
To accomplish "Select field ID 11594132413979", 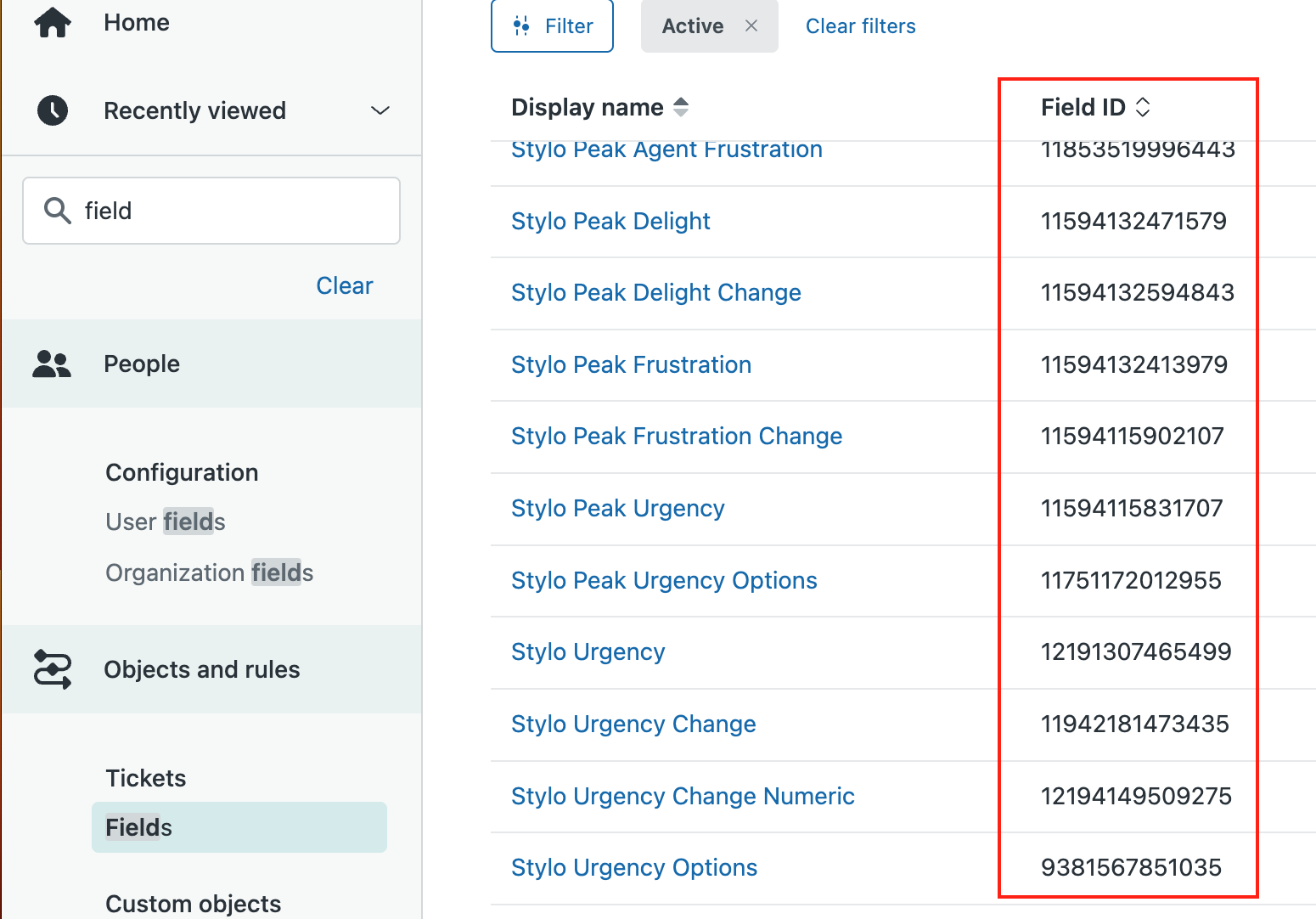I will [1134, 364].
